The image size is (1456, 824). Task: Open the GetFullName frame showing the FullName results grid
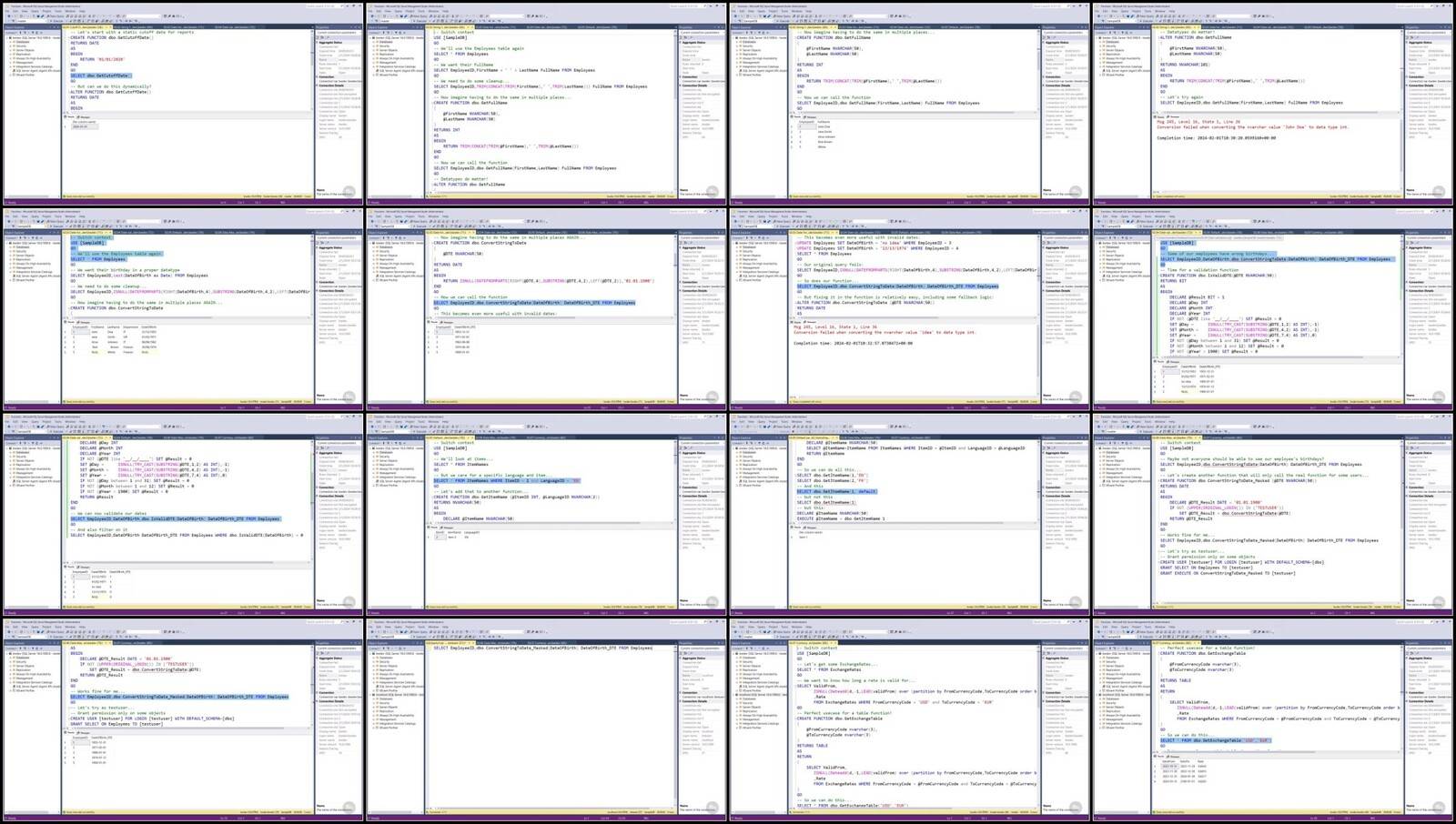[910, 103]
